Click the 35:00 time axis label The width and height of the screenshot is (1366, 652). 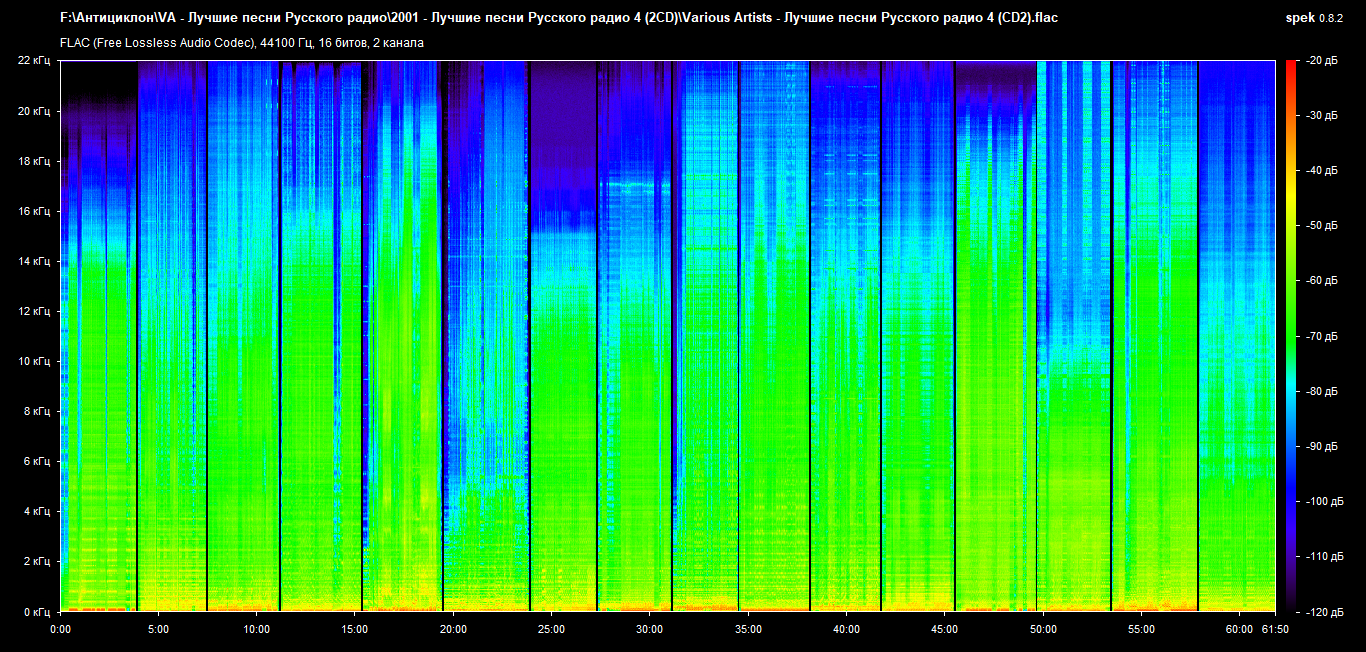coord(748,629)
